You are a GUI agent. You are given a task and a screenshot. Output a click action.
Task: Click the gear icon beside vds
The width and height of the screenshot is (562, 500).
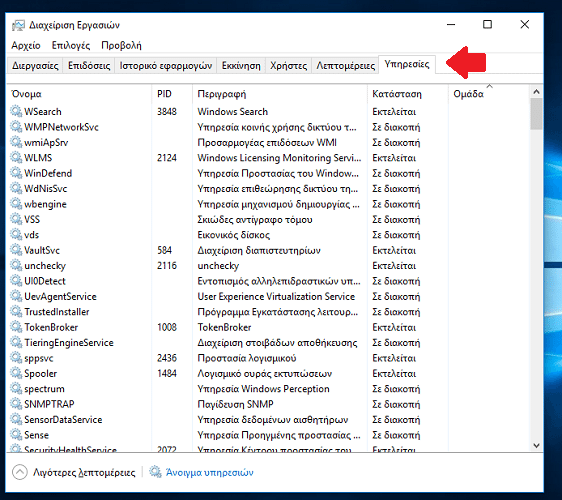pyautogui.click(x=16, y=235)
